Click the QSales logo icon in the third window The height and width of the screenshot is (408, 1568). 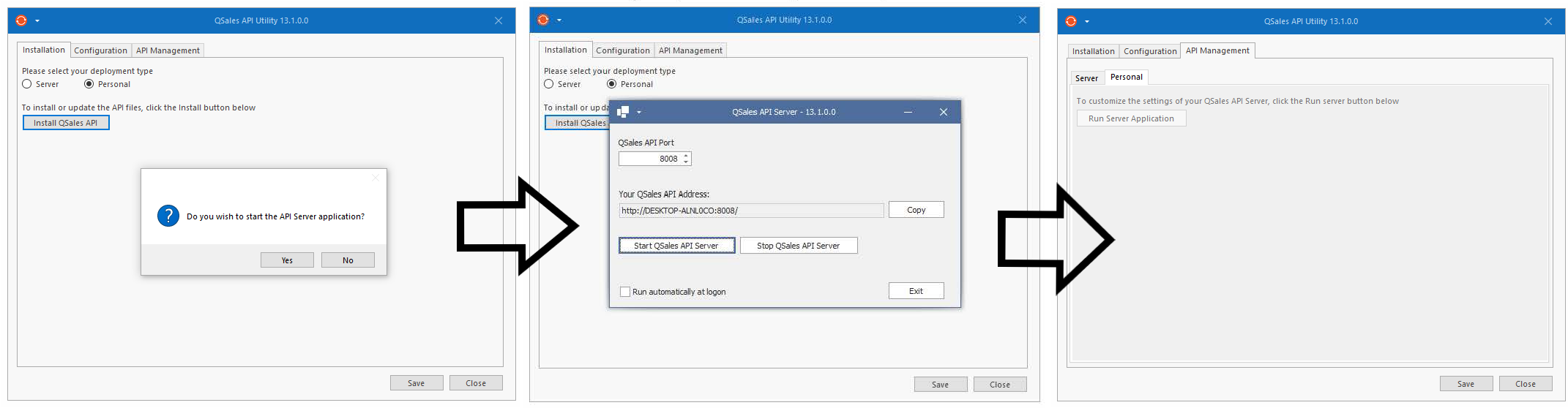1071,21
